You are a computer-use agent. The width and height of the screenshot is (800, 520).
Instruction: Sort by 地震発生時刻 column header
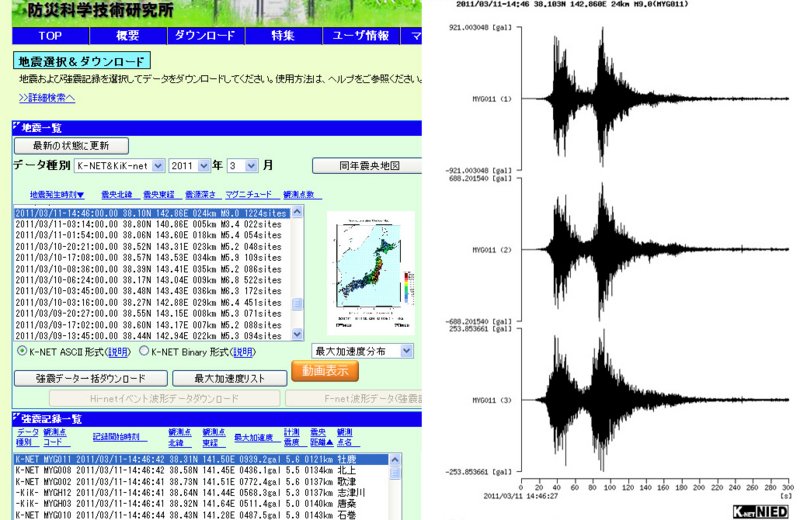pyautogui.click(x=57, y=195)
